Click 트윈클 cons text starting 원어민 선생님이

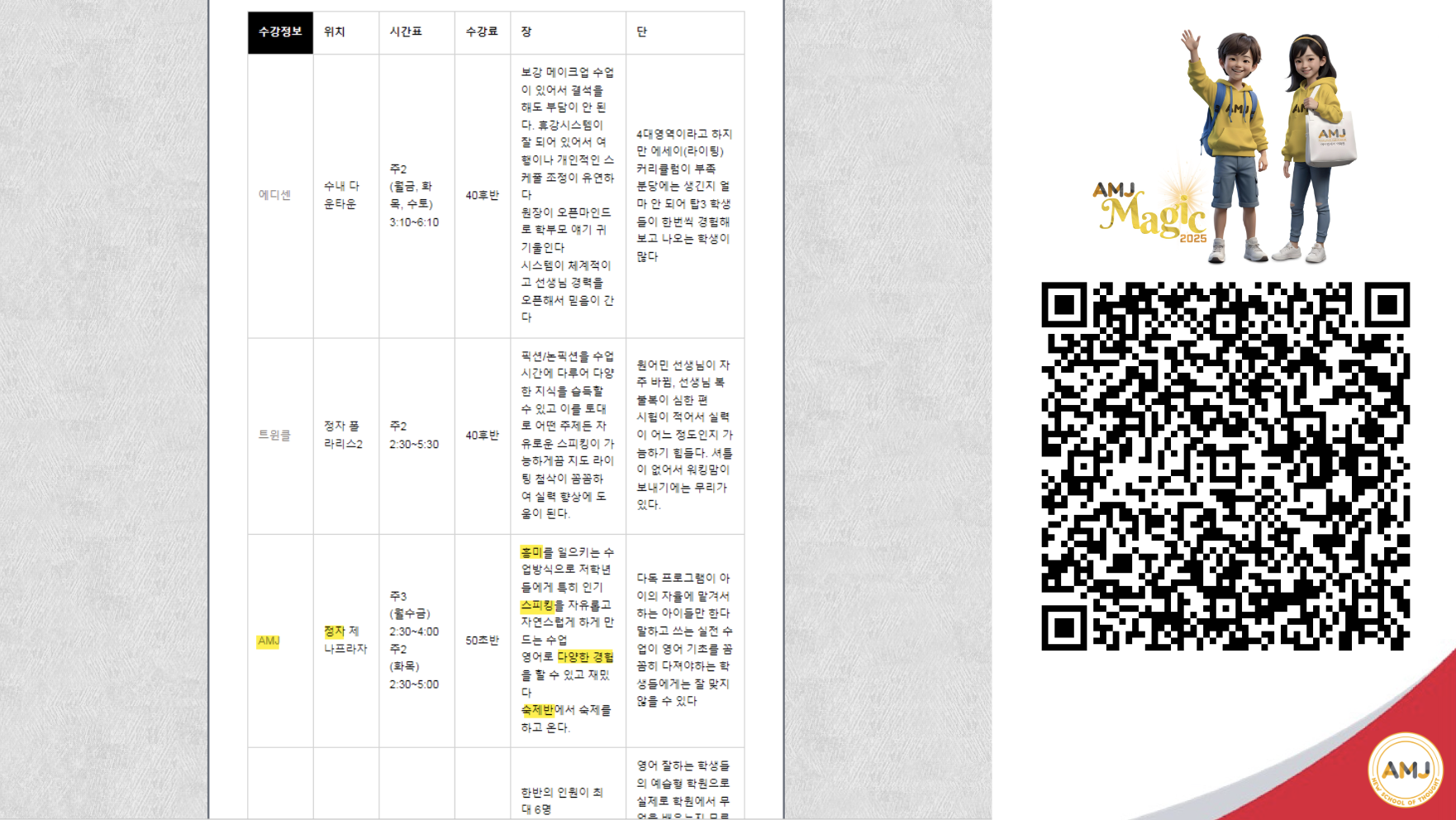tap(684, 435)
